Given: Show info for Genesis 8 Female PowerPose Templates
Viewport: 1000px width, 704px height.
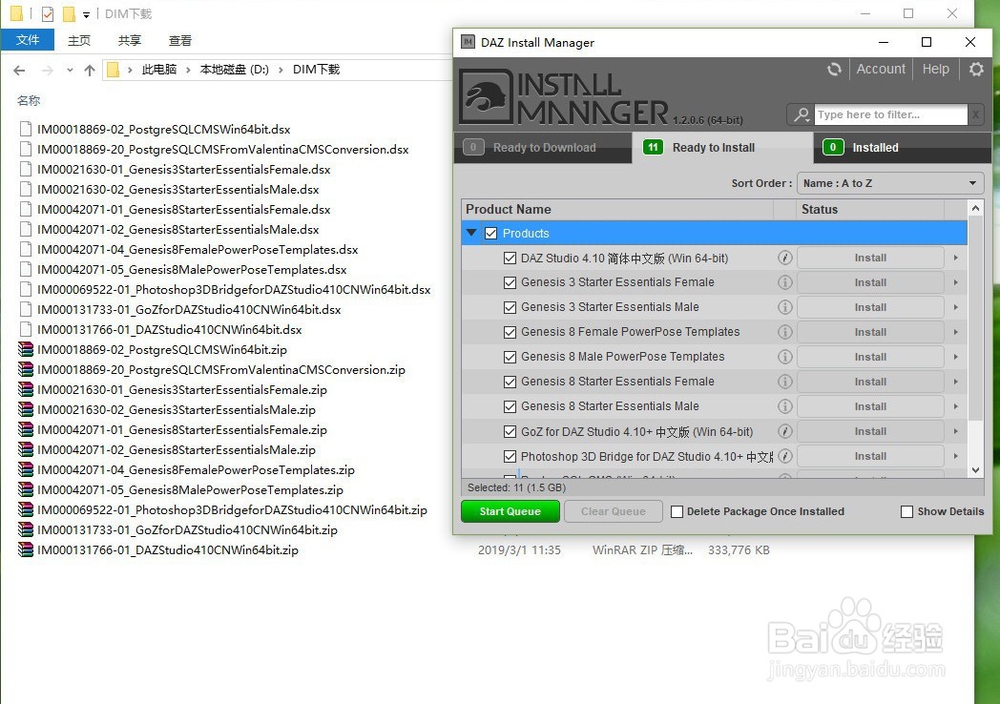Looking at the screenshot, I should tap(785, 332).
